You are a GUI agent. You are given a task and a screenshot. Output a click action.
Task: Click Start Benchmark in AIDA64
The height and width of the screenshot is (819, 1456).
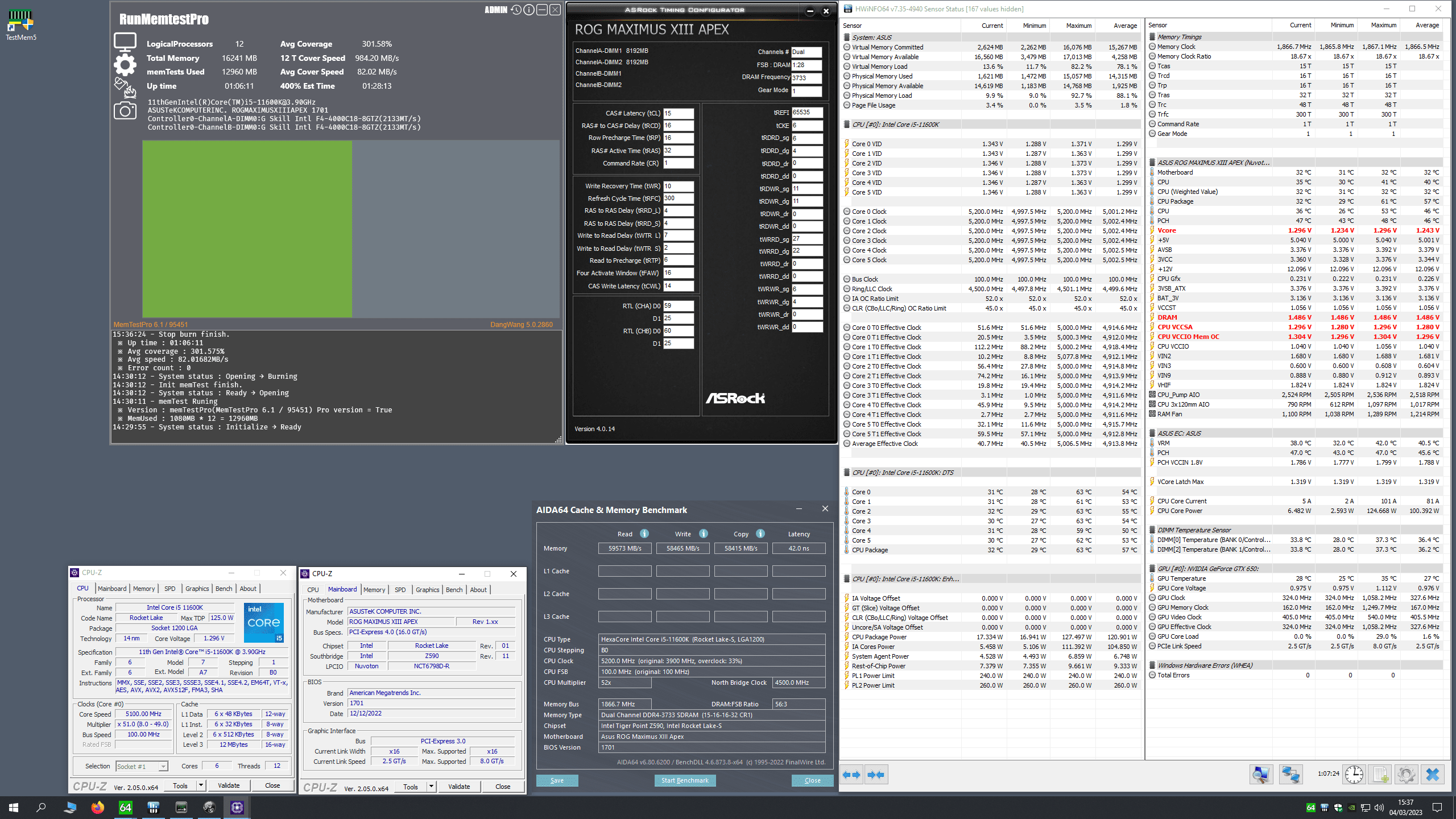685,780
